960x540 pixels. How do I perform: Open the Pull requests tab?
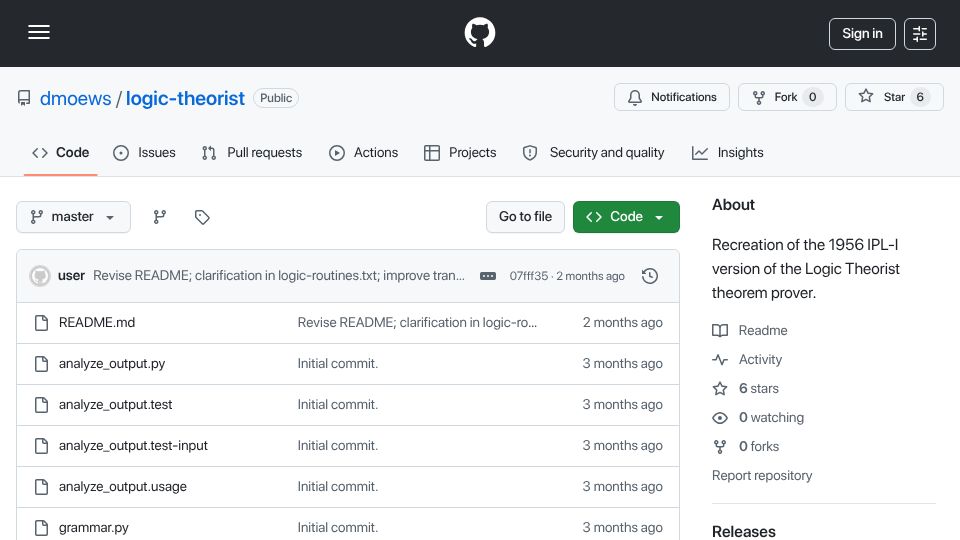252,152
